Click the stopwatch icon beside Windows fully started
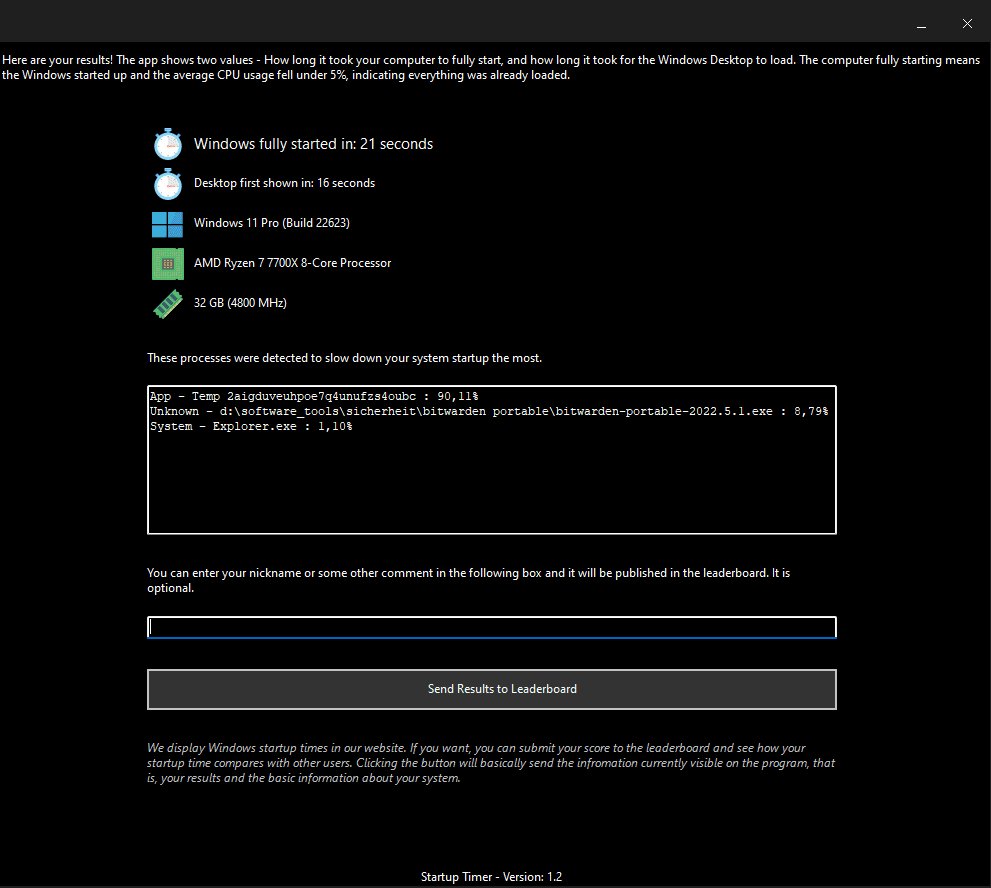 coord(168,144)
